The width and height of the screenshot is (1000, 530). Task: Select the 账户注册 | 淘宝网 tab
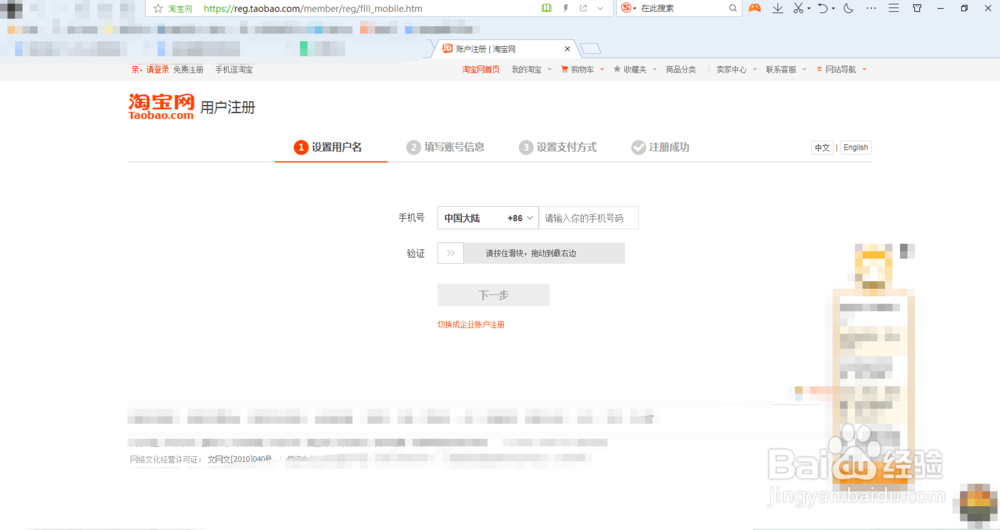(504, 48)
